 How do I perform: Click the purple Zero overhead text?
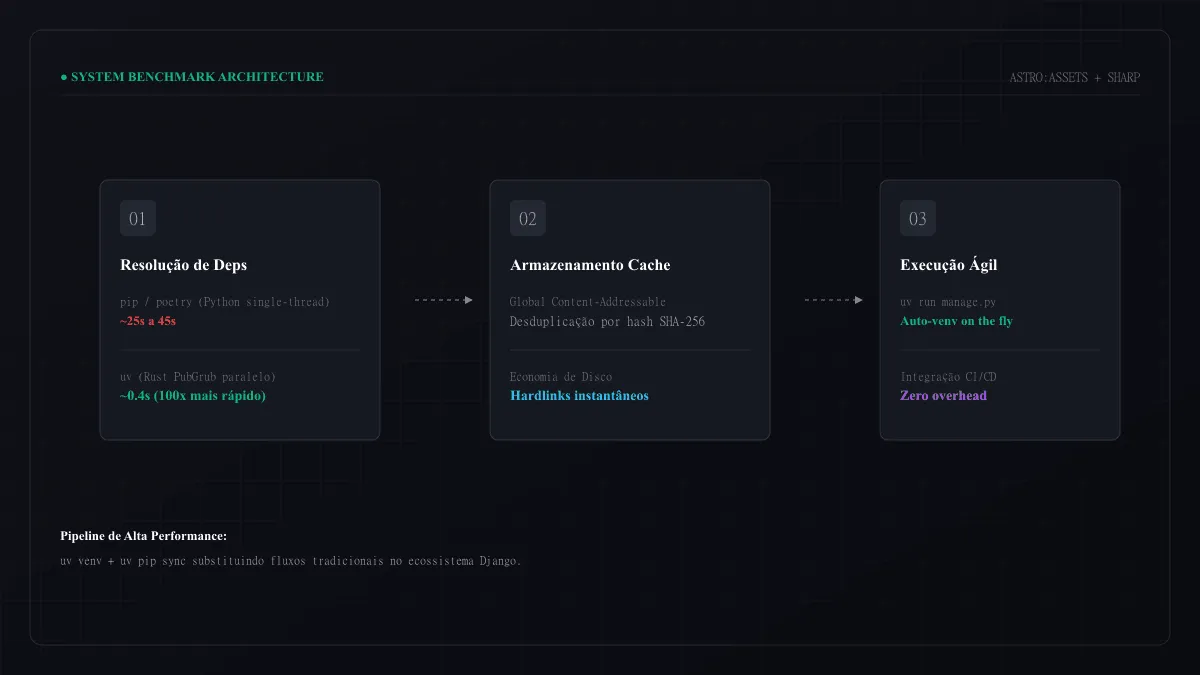tap(943, 395)
